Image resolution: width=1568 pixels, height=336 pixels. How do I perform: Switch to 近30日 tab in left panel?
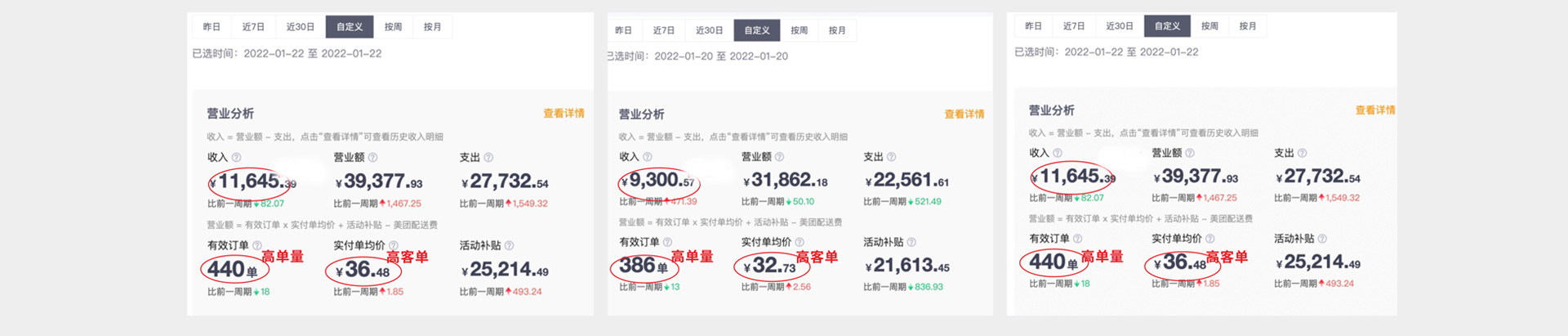301,27
